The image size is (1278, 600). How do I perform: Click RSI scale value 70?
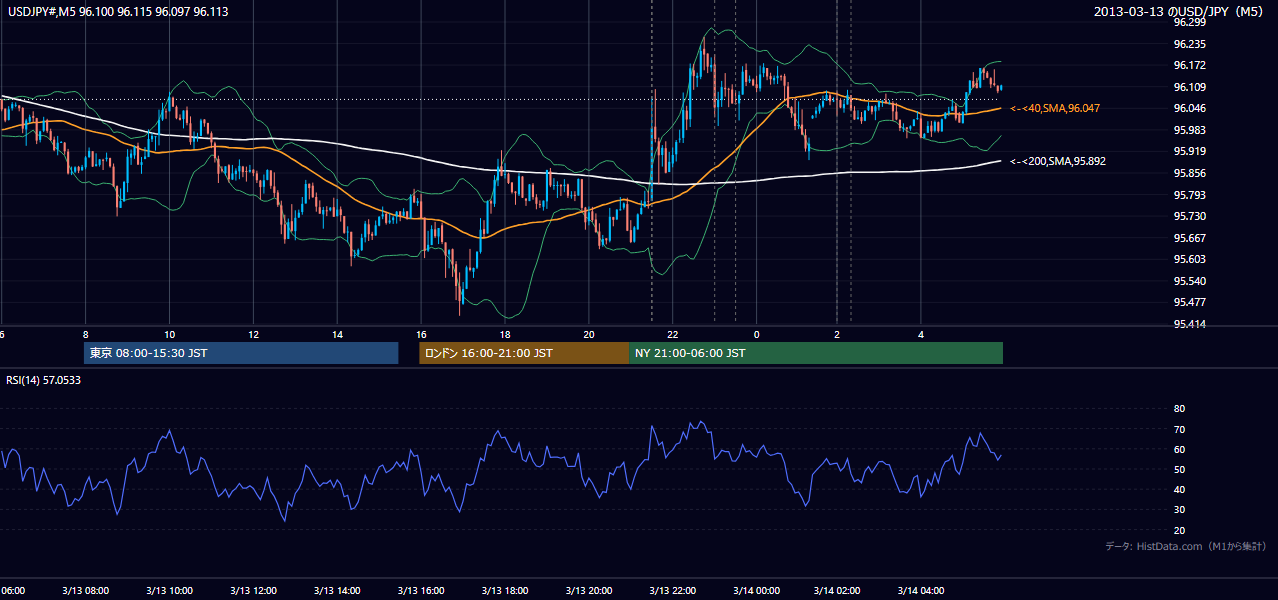(x=1179, y=429)
